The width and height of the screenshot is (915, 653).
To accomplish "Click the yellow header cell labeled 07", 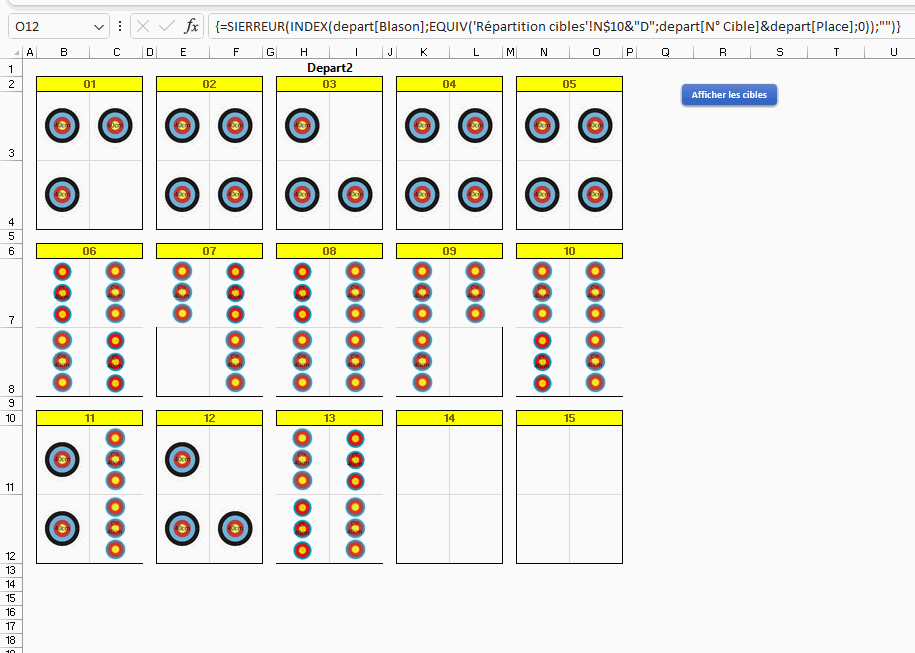I will point(209,251).
